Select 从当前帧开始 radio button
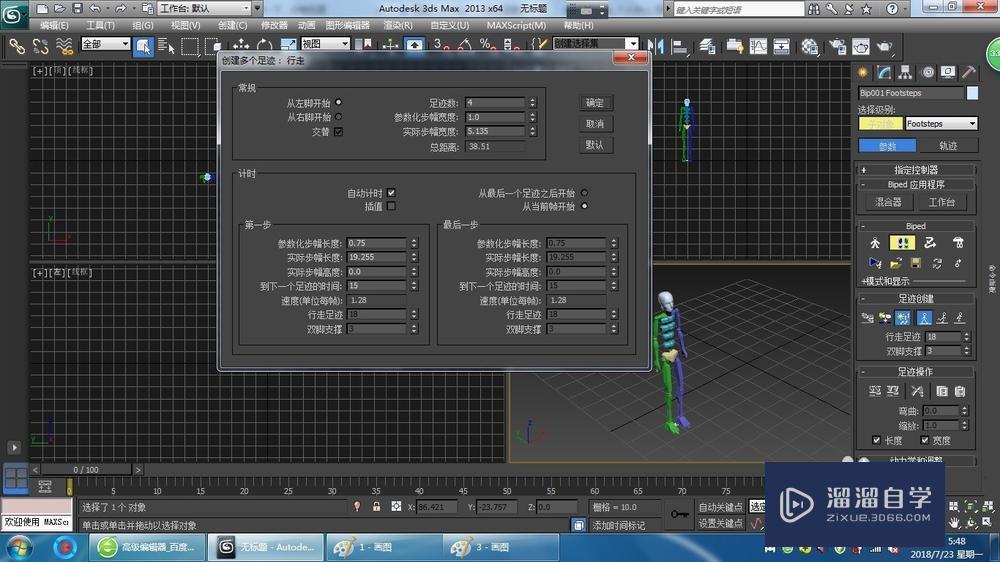 click(584, 206)
